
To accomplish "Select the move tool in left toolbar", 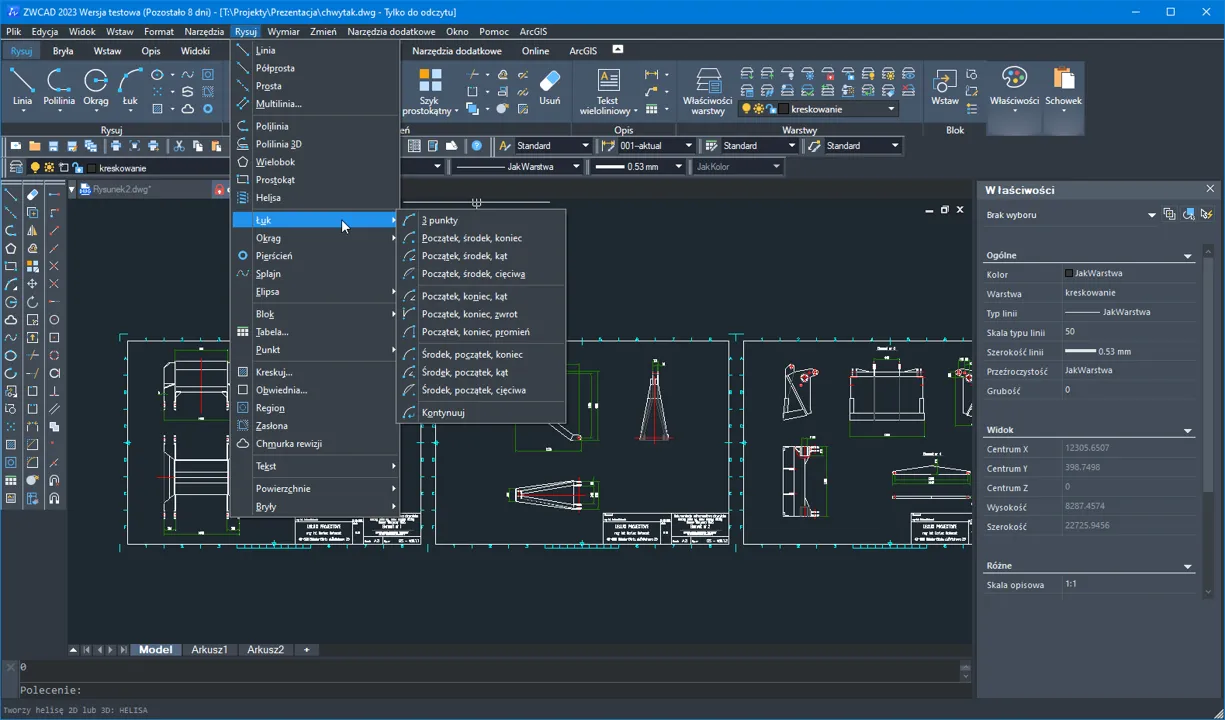I will pyautogui.click(x=32, y=283).
